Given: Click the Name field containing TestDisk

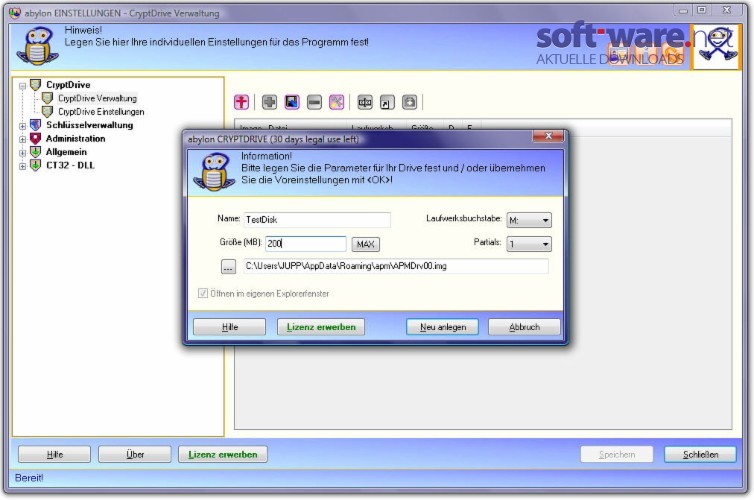Looking at the screenshot, I should (317, 220).
